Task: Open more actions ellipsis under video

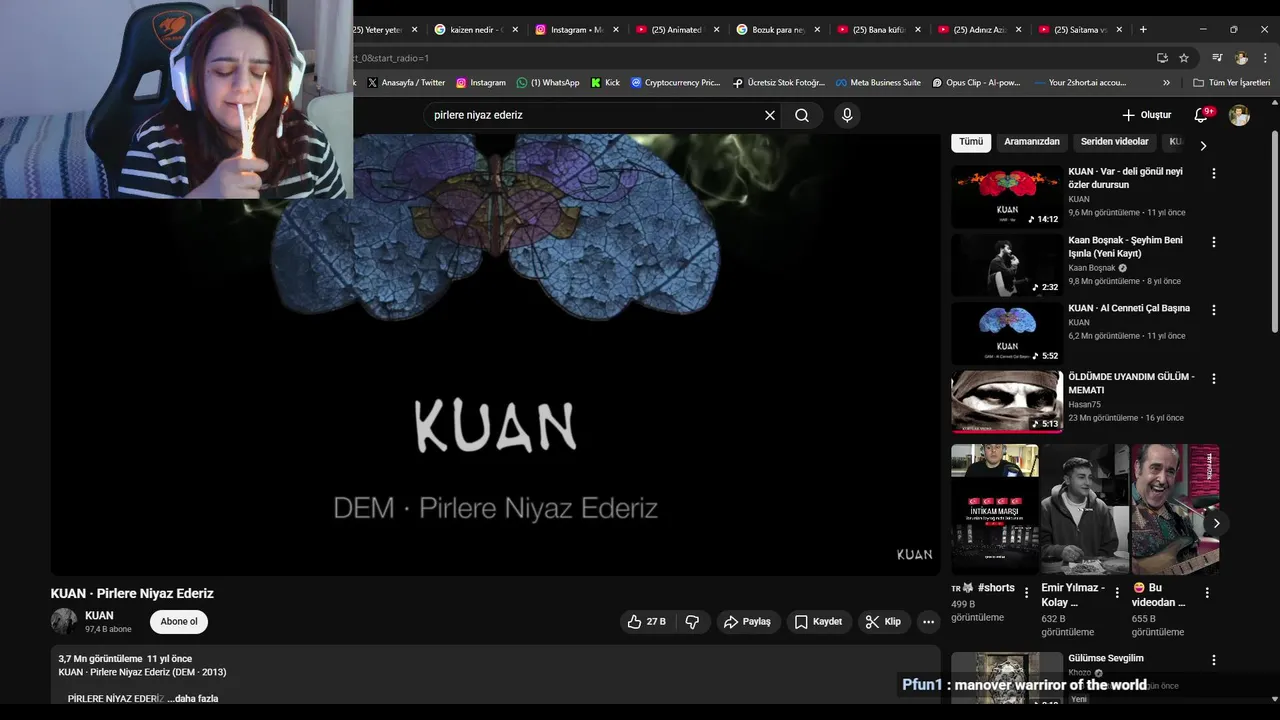Action: (928, 622)
